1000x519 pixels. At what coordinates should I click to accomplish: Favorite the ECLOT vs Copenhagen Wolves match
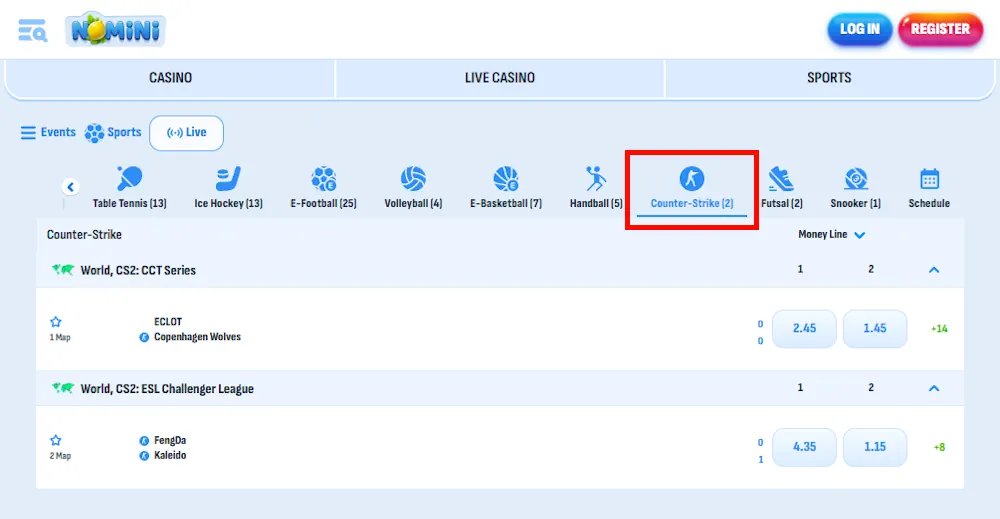[x=56, y=322]
